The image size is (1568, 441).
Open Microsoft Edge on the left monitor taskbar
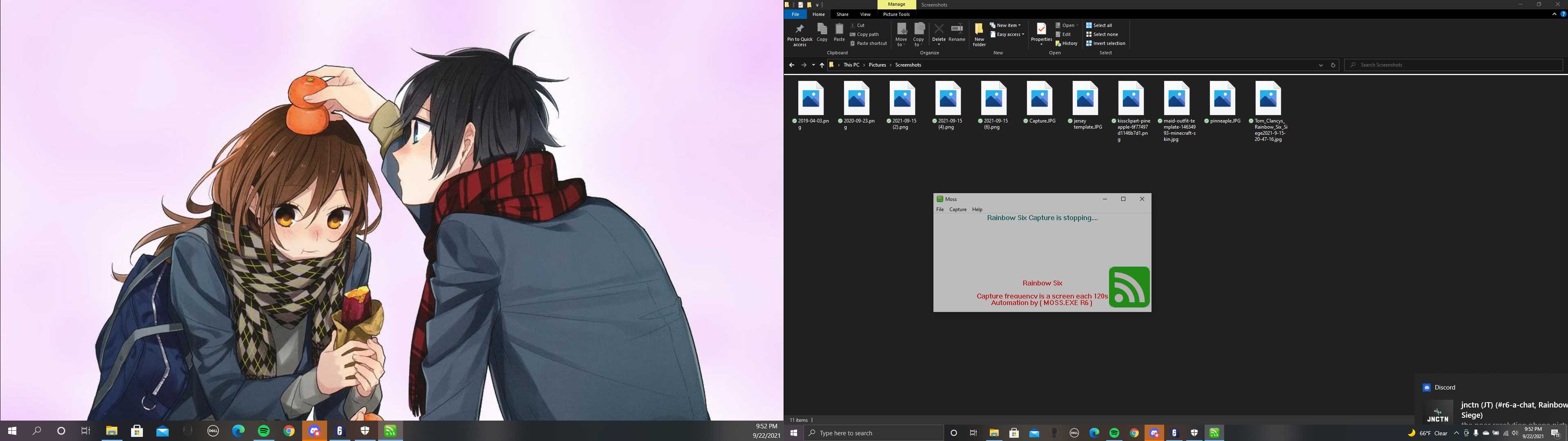[238, 431]
